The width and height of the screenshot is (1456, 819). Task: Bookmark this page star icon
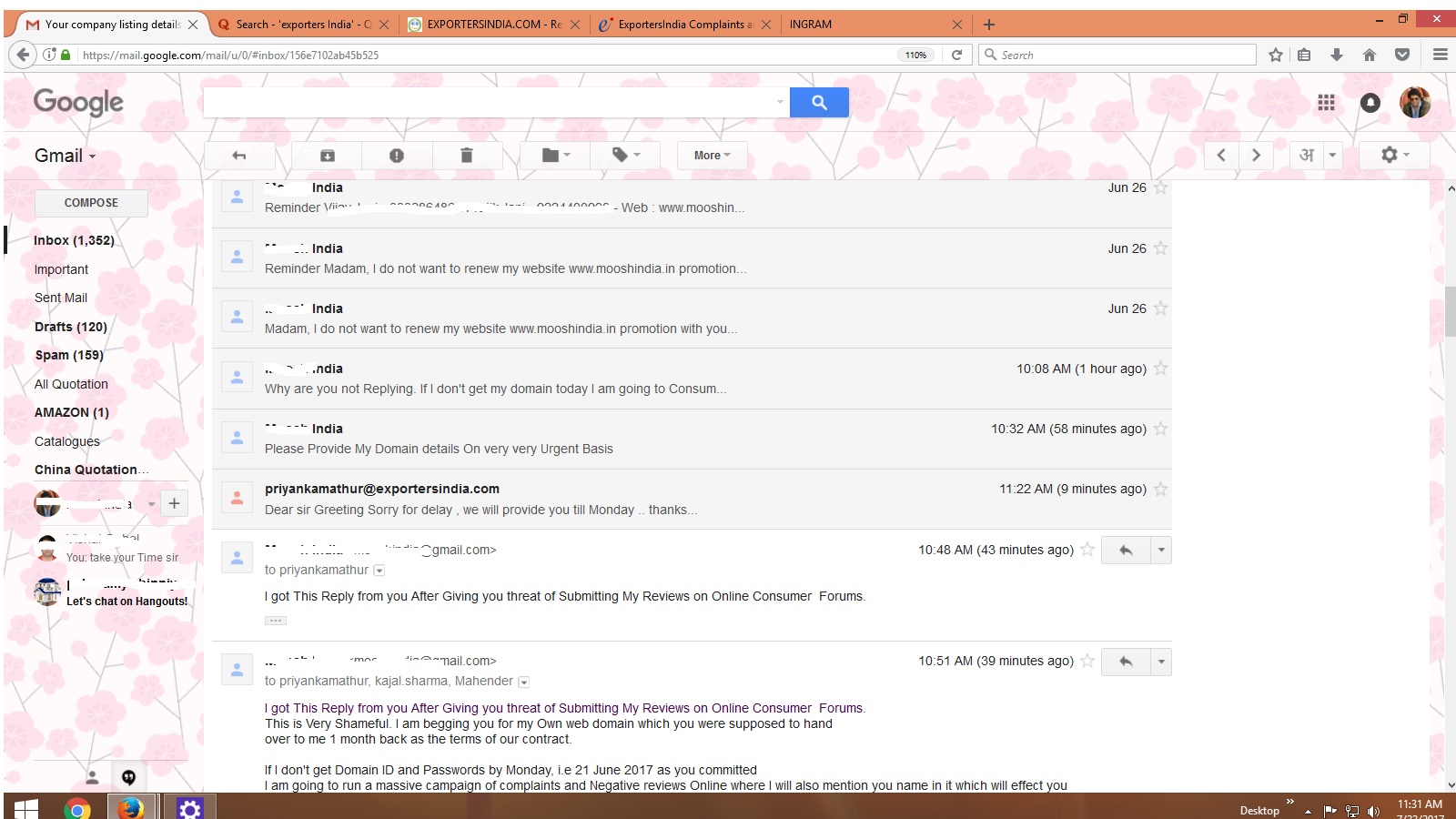pos(1276,55)
